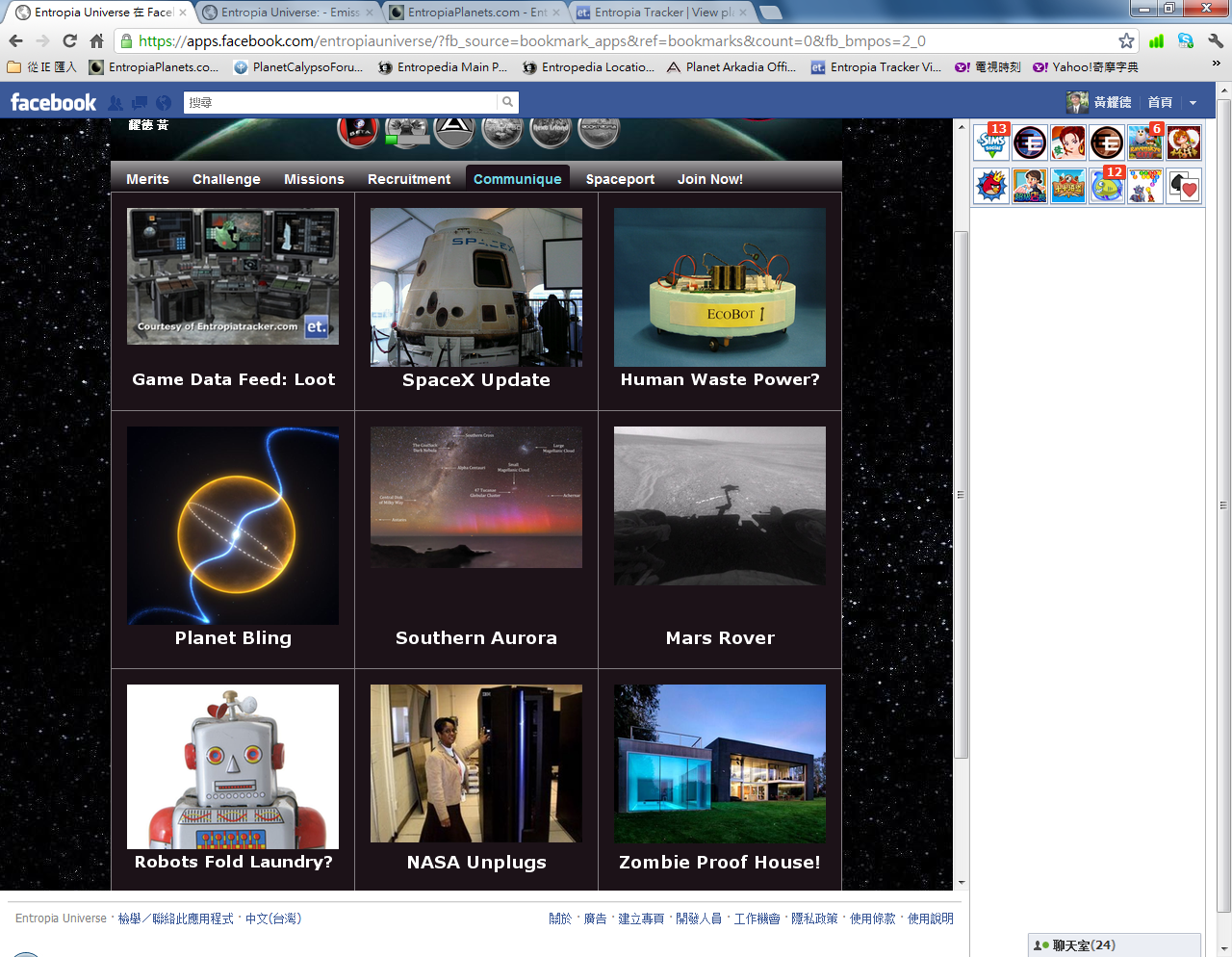The width and height of the screenshot is (1232, 957).
Task: Open Facebook notifications globe icon
Action: pyautogui.click(x=164, y=103)
